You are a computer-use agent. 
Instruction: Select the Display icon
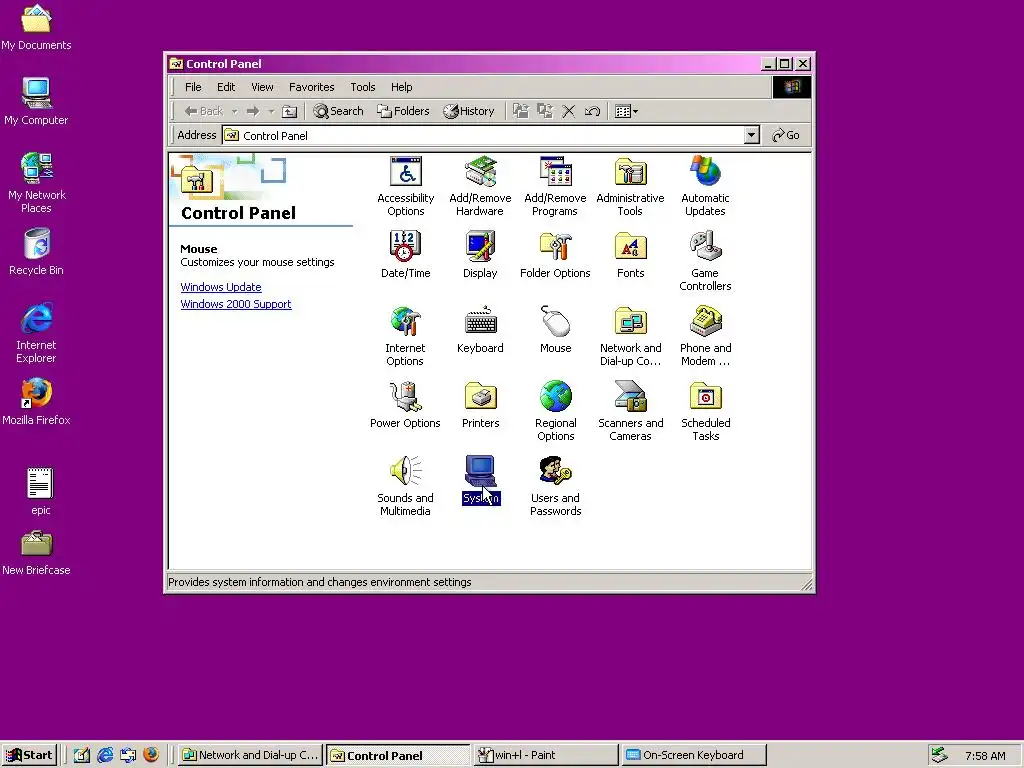480,255
